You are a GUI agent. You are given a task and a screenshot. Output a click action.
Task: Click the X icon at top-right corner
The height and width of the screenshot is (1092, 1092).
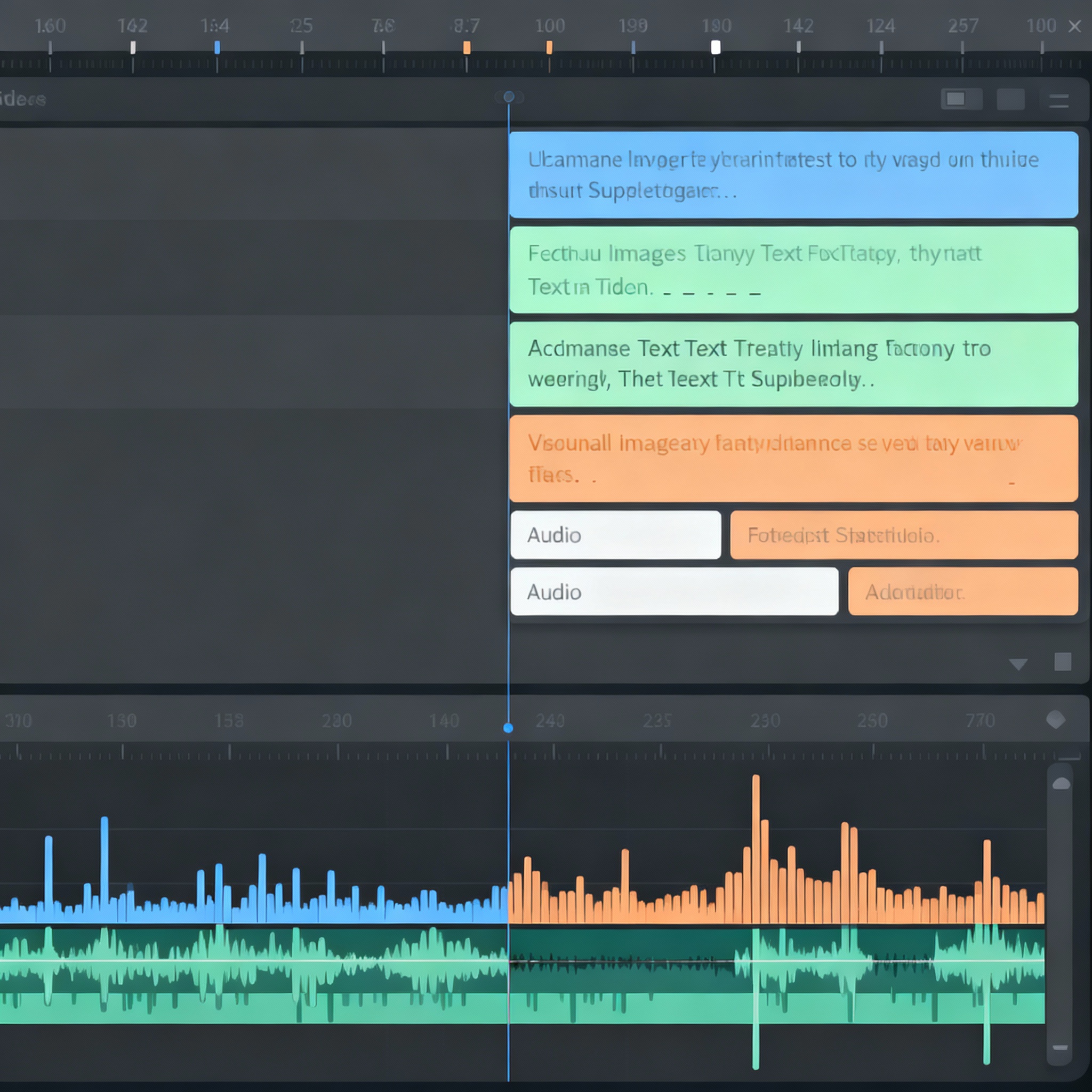click(x=1074, y=26)
